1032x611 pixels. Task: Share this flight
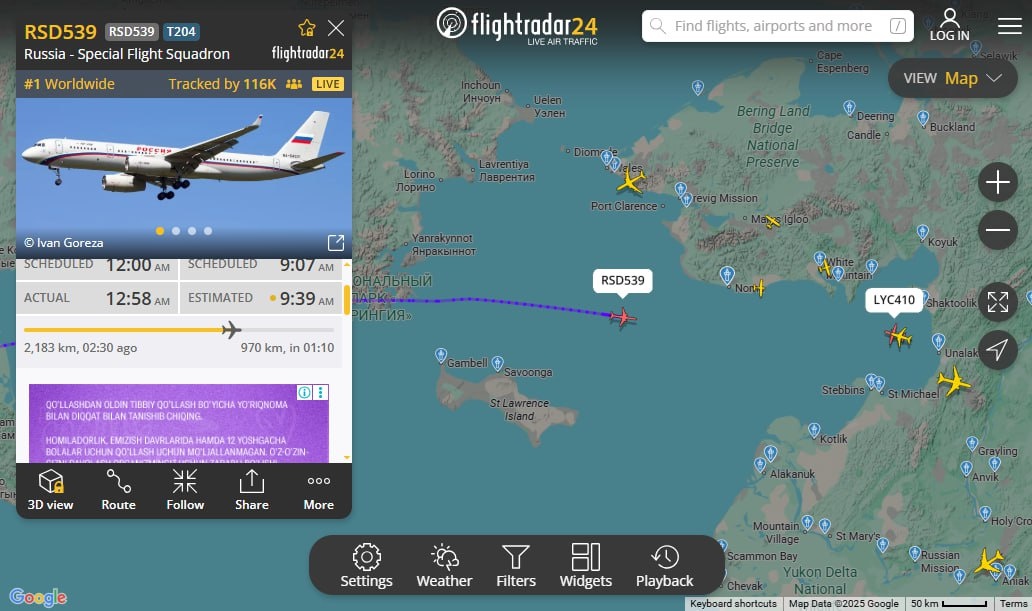click(x=251, y=490)
